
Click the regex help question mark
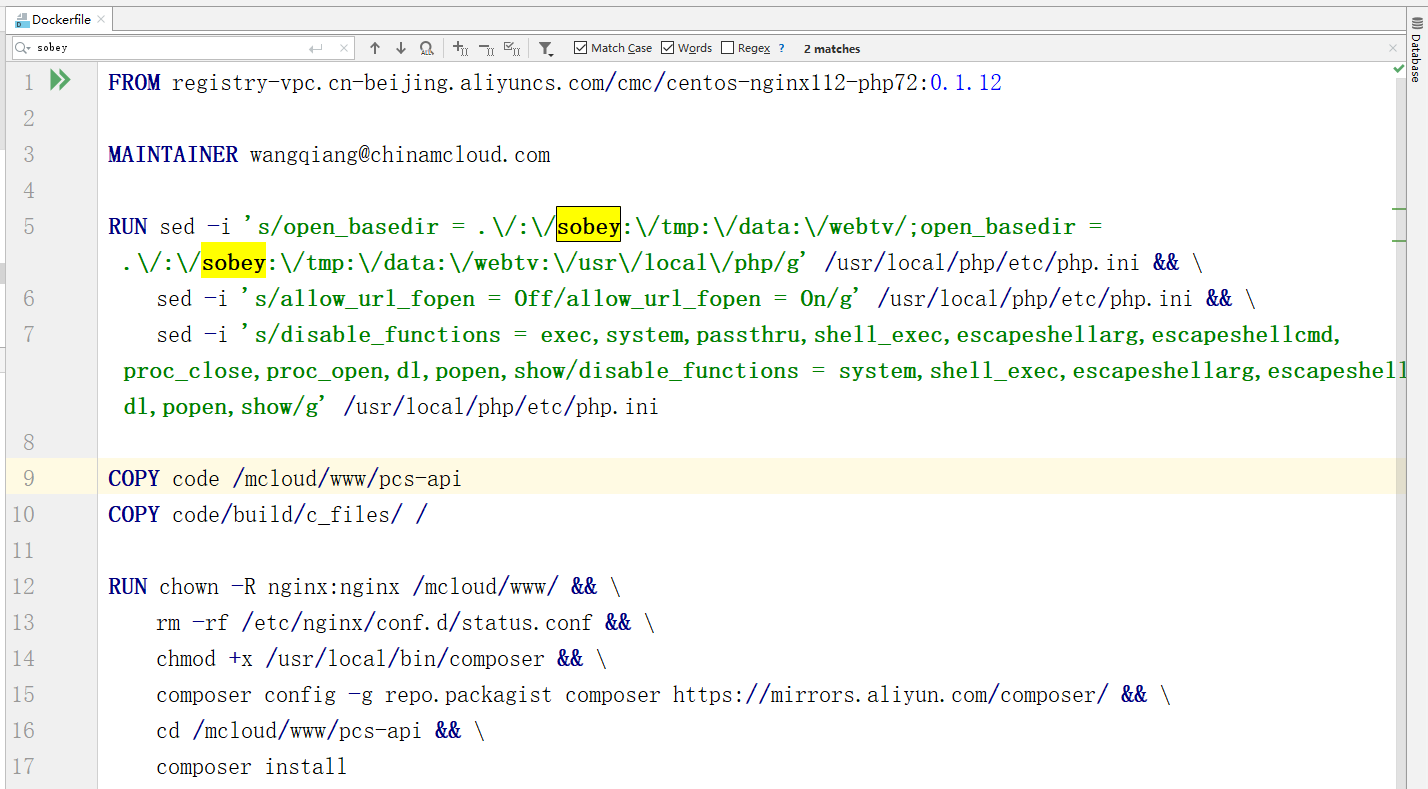click(x=781, y=48)
